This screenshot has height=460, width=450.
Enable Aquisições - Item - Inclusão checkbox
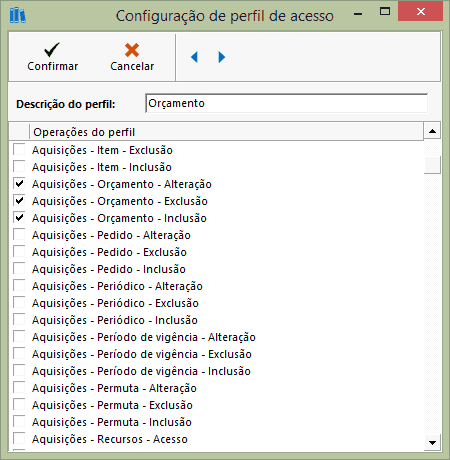point(19,167)
